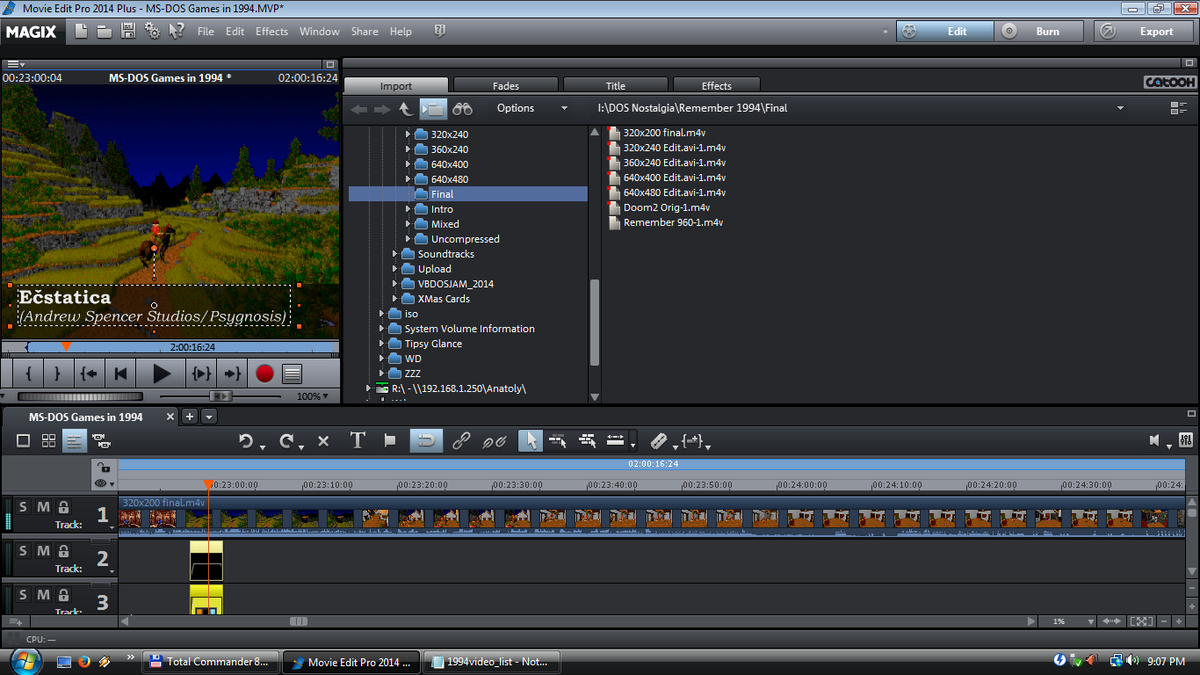Change the media pool list view mode
This screenshot has width=1200, height=675.
click(1179, 108)
